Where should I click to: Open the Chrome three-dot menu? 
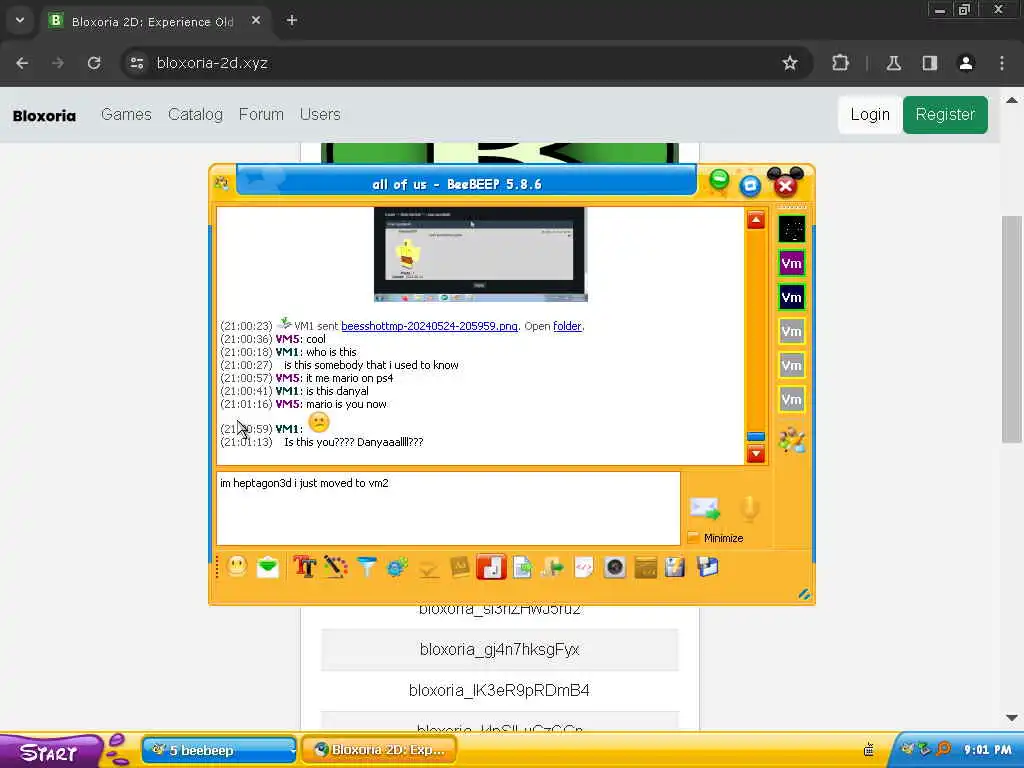(x=1002, y=63)
